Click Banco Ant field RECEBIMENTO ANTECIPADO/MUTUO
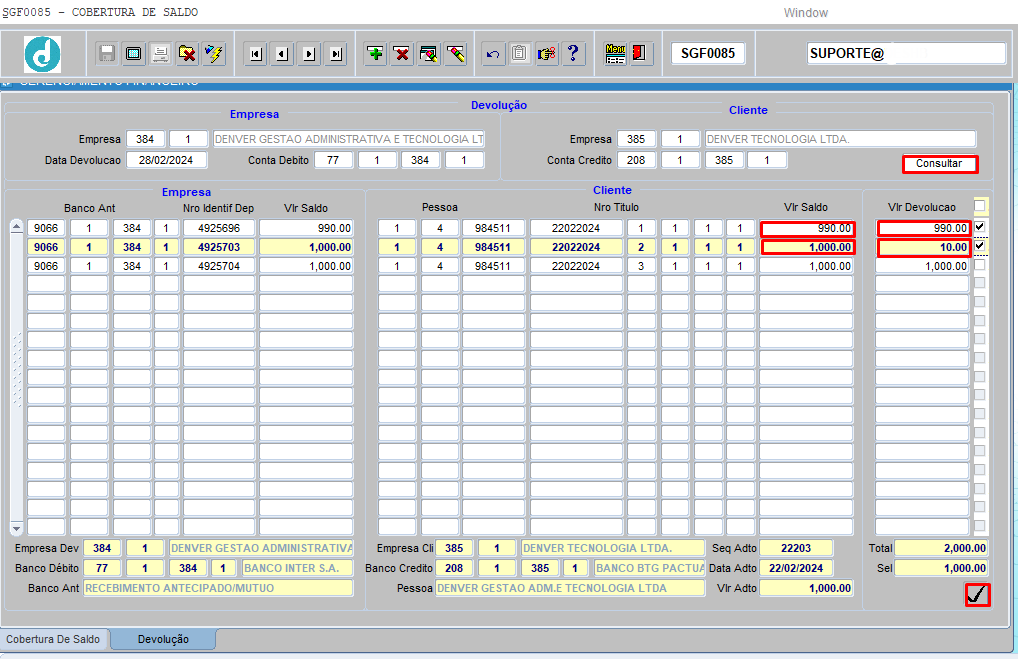 coord(218,588)
